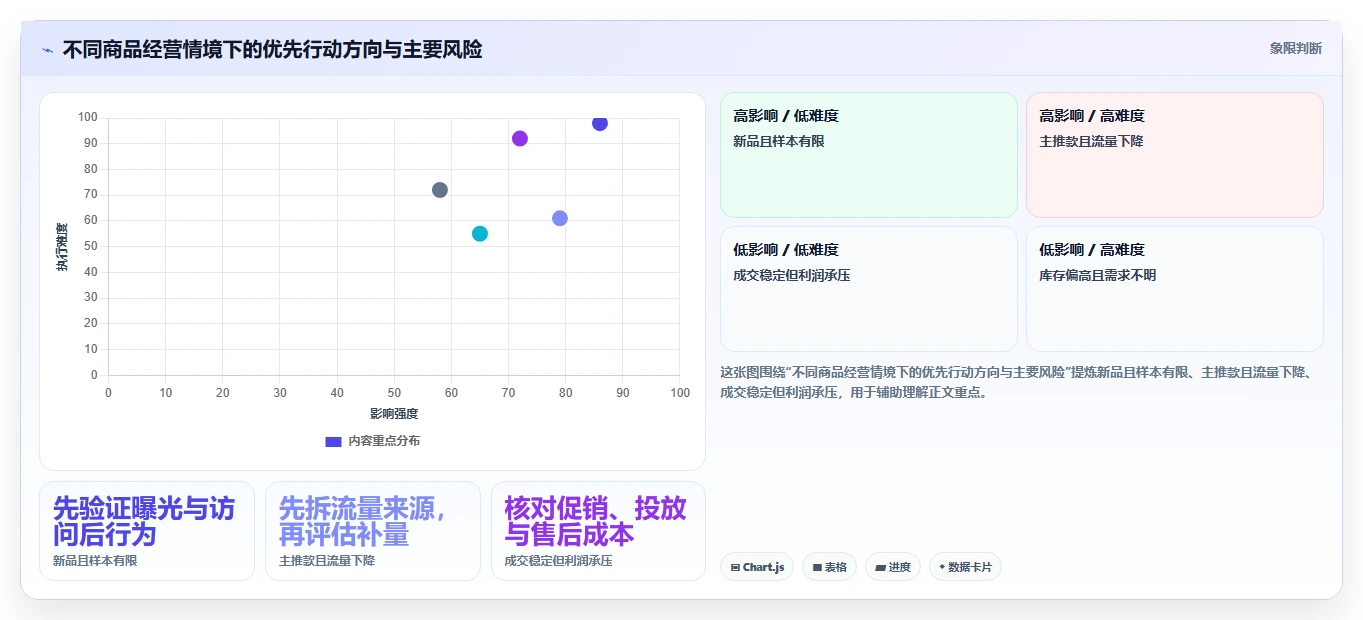Click the 影响强度 x-axis title
The image size is (1363, 620).
394,413
